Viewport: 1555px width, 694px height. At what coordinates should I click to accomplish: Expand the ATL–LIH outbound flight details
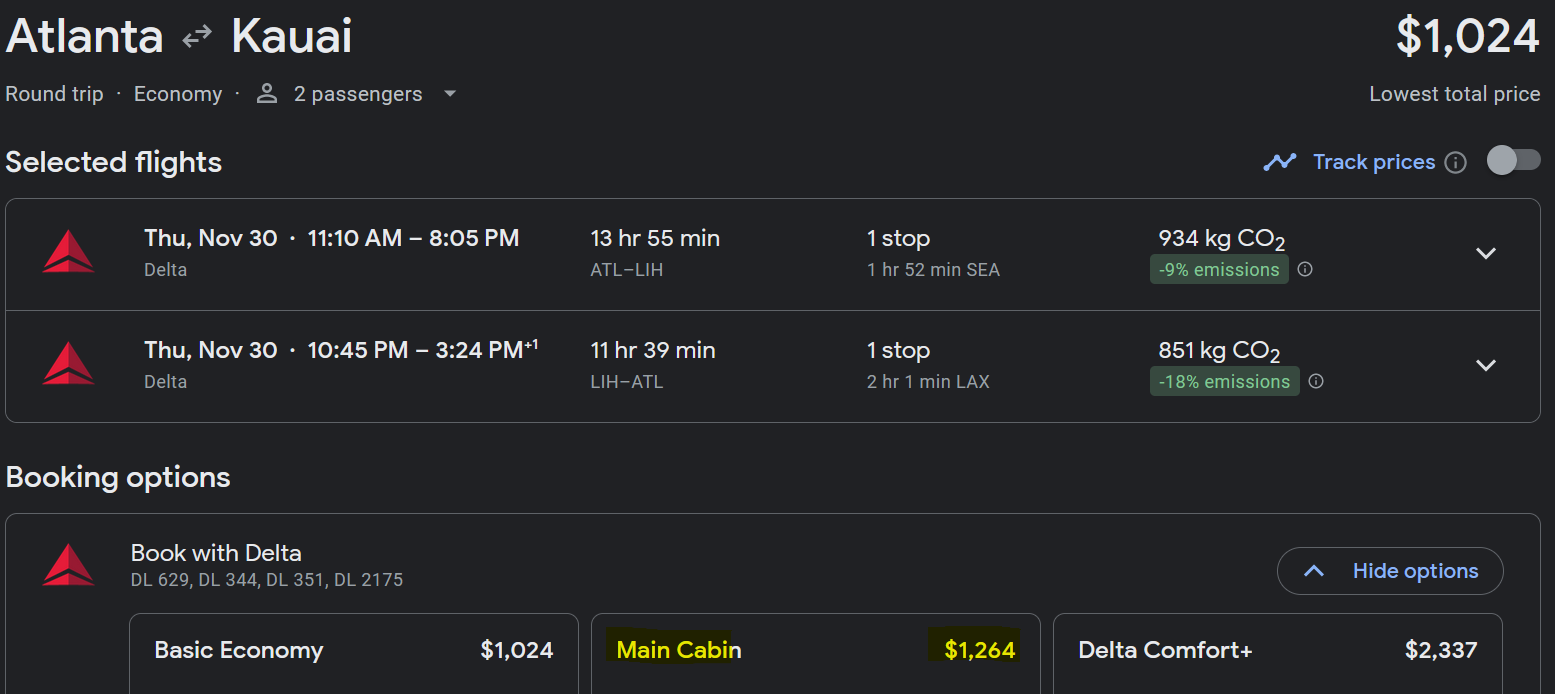[1486, 253]
